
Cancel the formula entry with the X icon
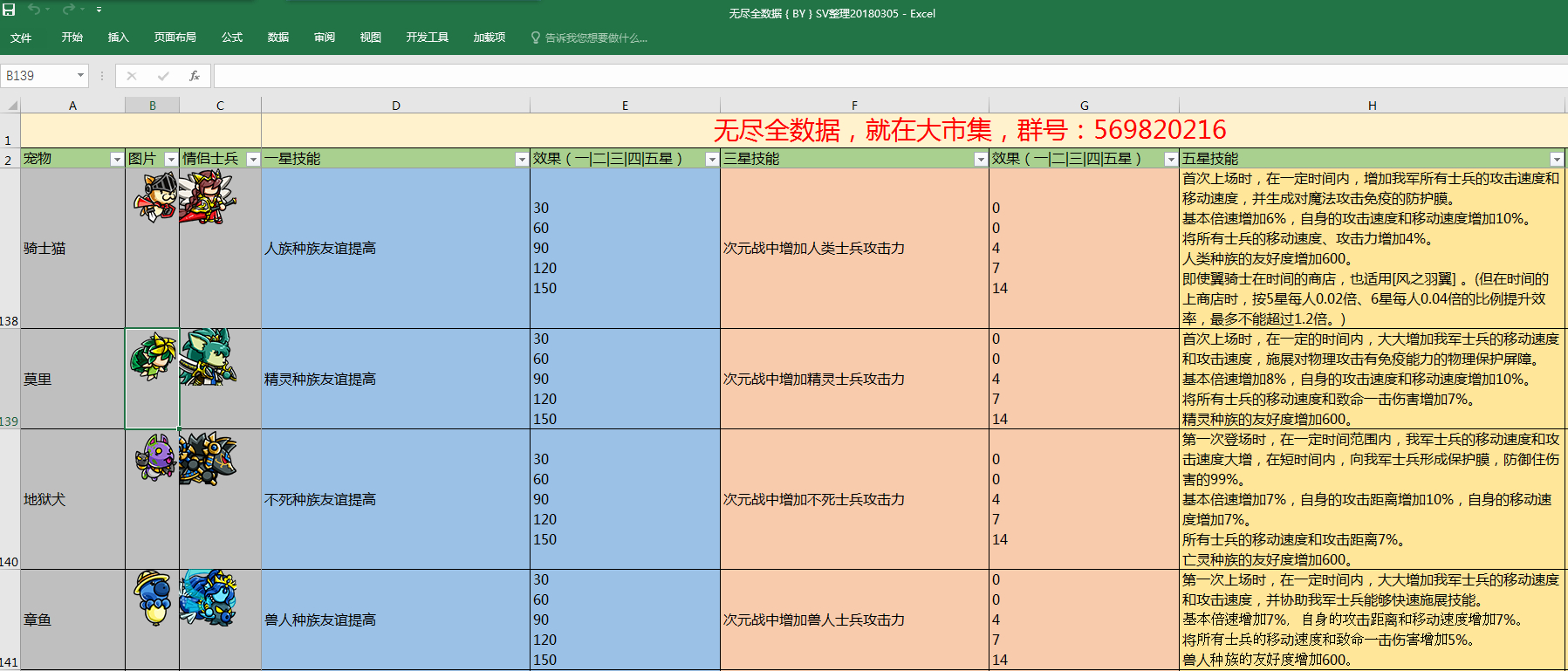pyautogui.click(x=132, y=76)
